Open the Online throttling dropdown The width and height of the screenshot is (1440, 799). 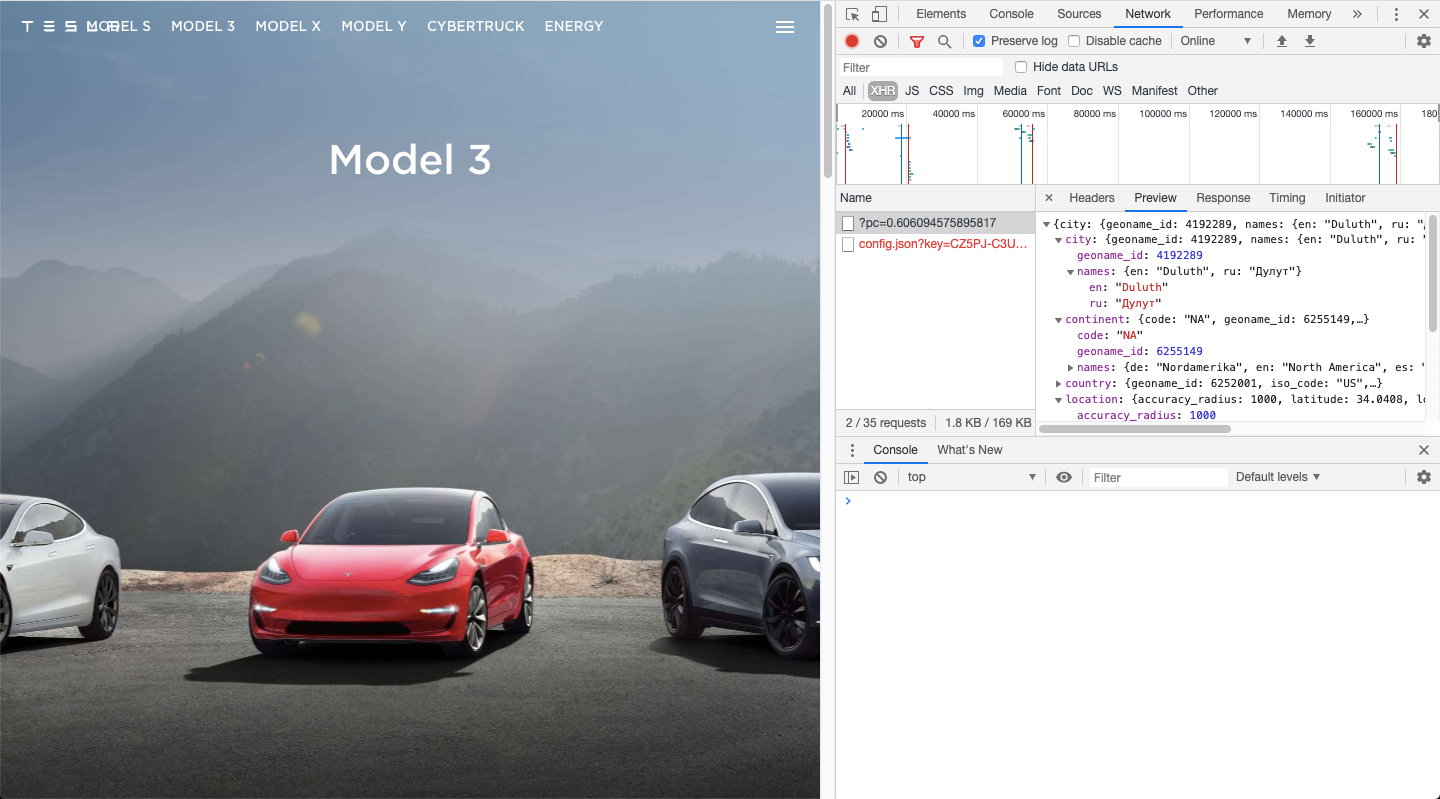(1215, 41)
